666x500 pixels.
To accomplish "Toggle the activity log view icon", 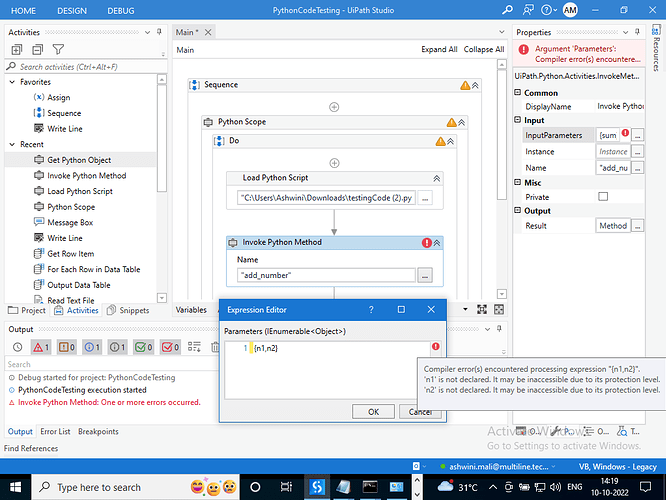I will click(195, 347).
